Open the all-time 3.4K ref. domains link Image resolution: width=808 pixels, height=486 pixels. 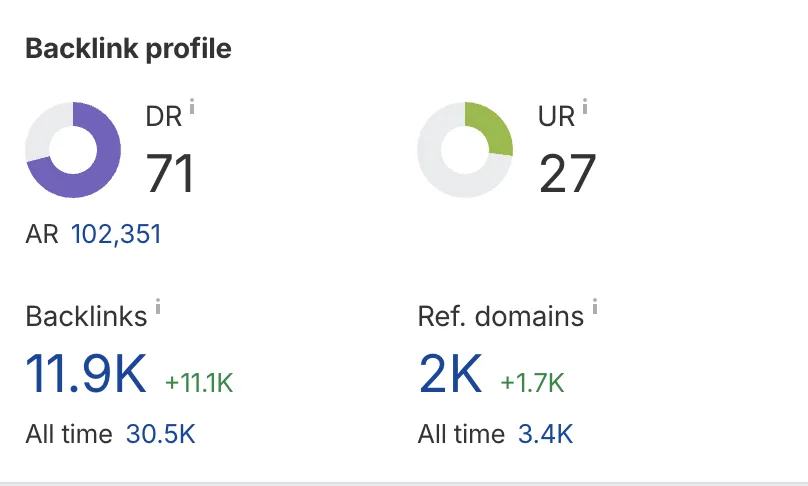(x=545, y=434)
